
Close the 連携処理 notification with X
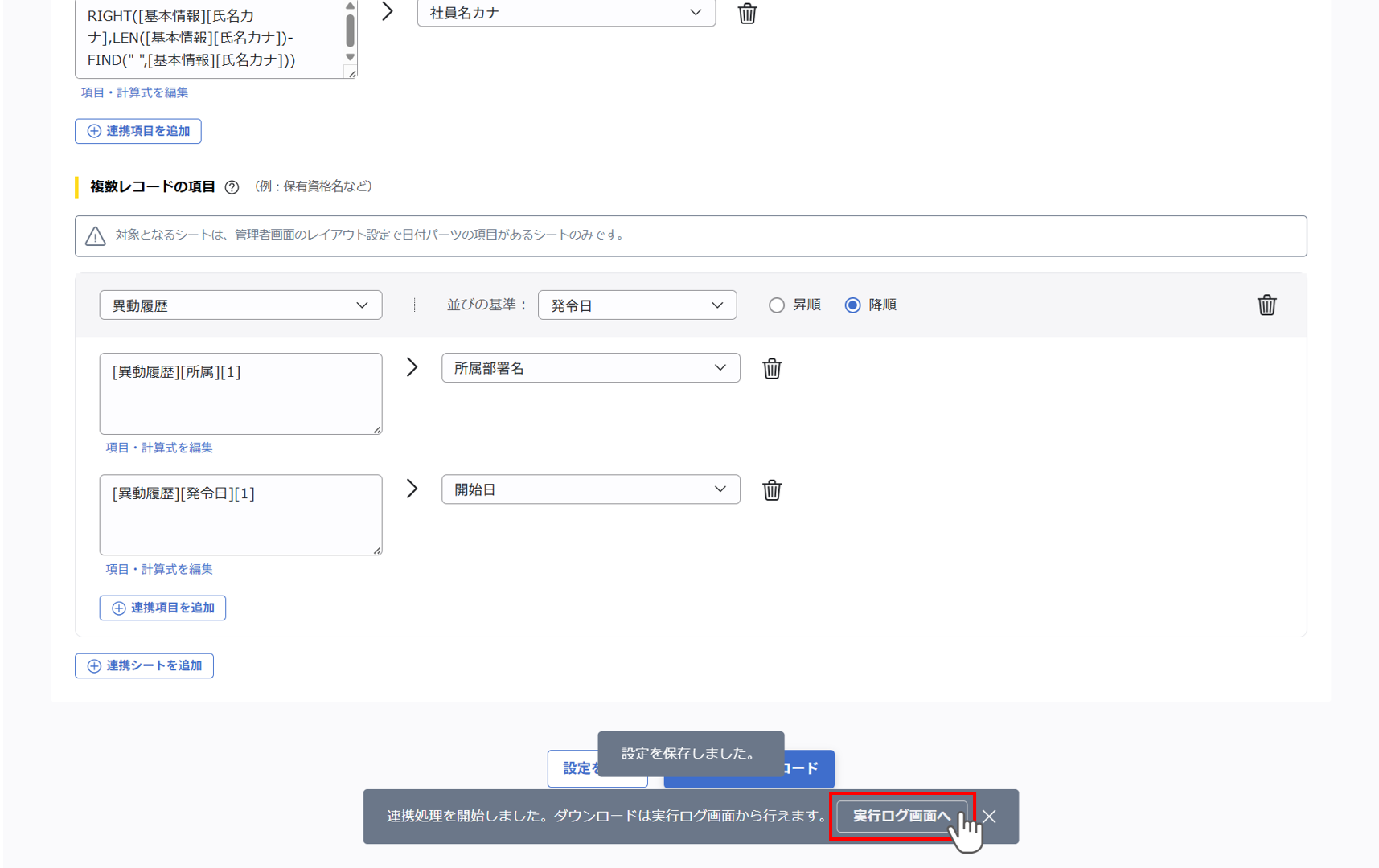click(x=990, y=817)
